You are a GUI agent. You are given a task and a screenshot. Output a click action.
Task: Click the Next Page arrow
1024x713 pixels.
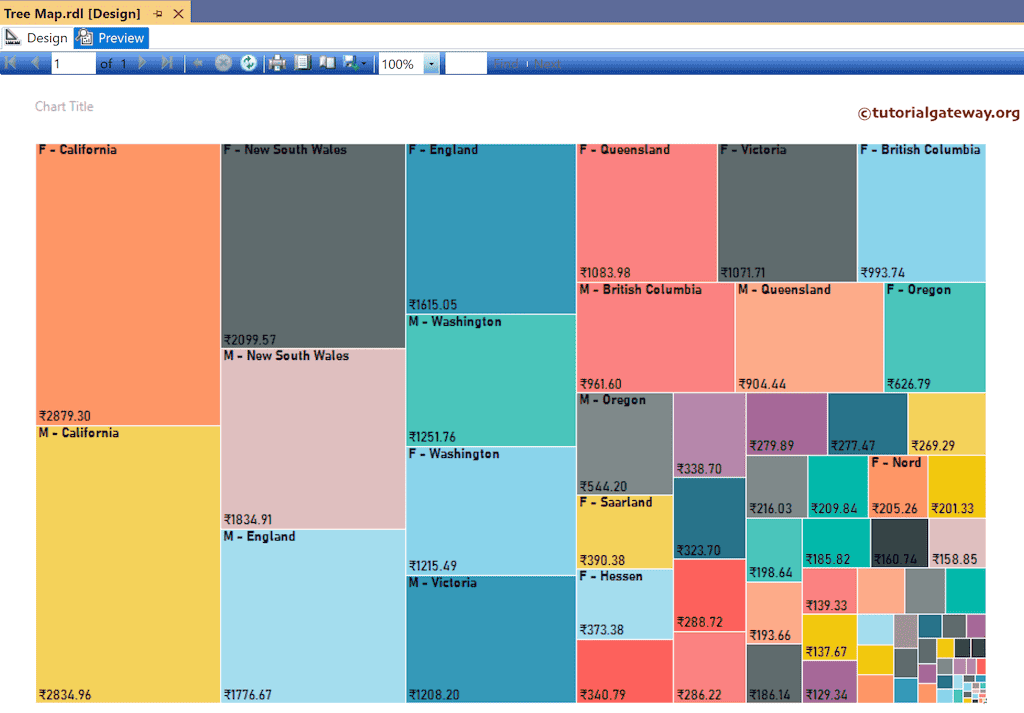[141, 63]
